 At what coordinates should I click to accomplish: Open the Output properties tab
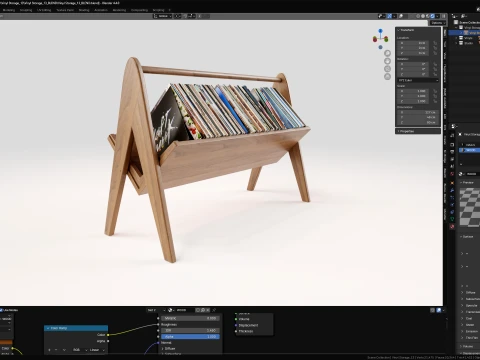tap(452, 152)
